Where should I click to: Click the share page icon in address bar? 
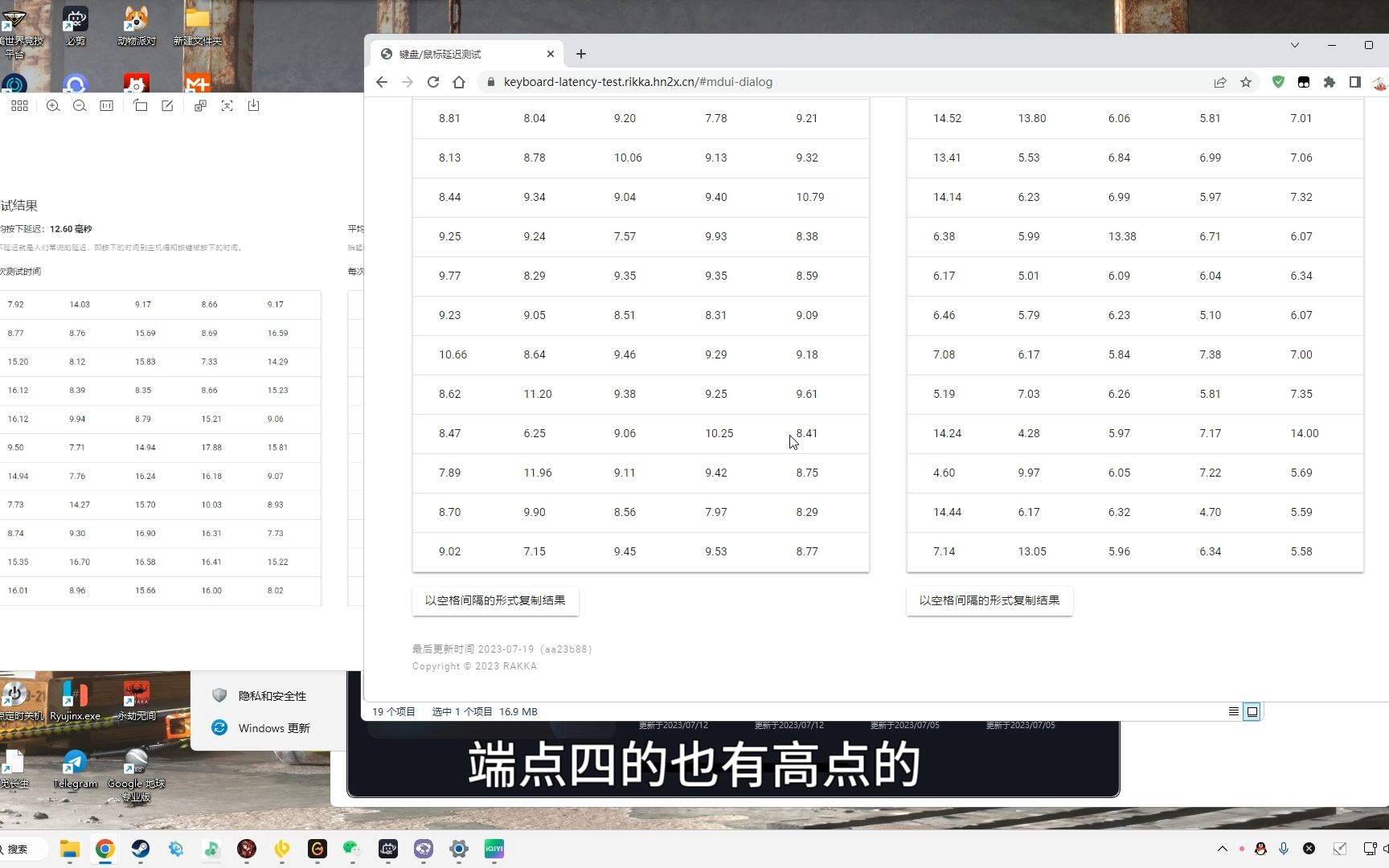click(1220, 82)
